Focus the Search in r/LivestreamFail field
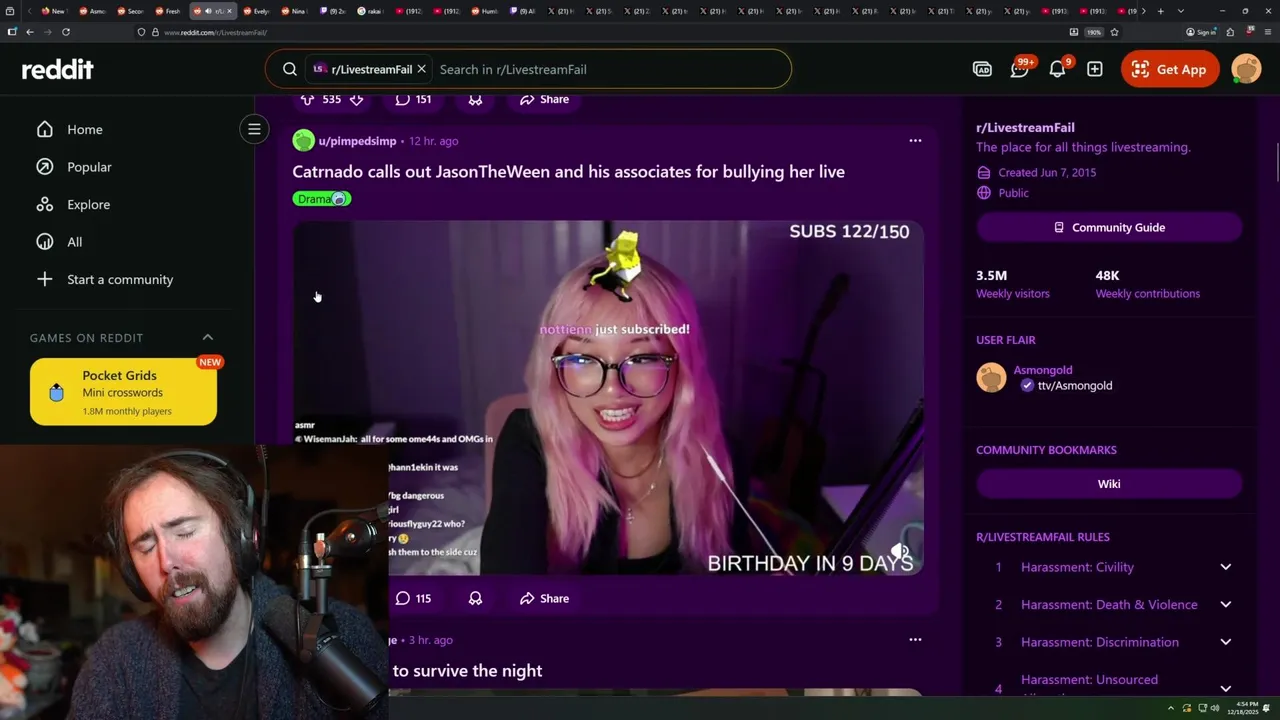 coord(610,69)
